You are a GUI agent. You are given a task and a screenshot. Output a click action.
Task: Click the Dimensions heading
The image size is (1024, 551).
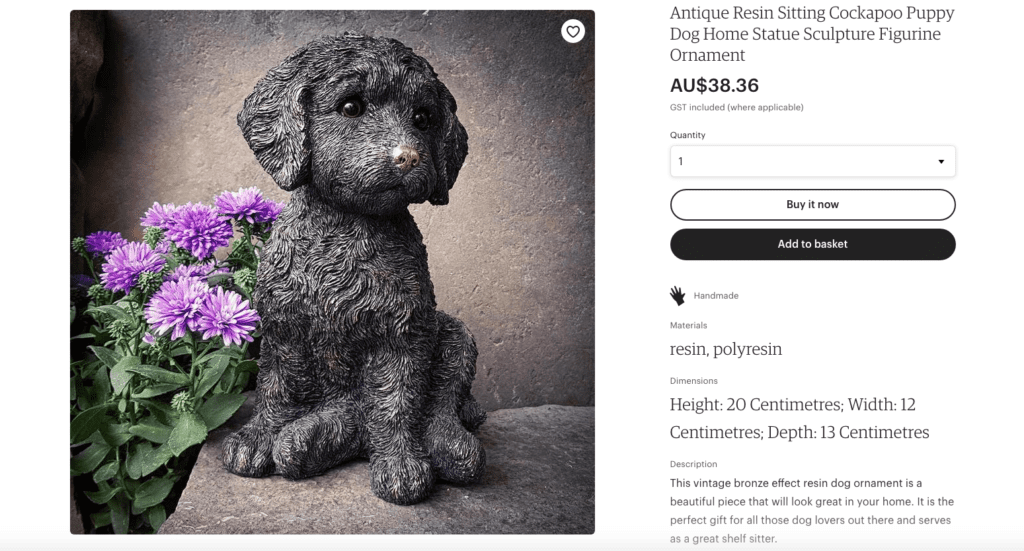tap(694, 381)
